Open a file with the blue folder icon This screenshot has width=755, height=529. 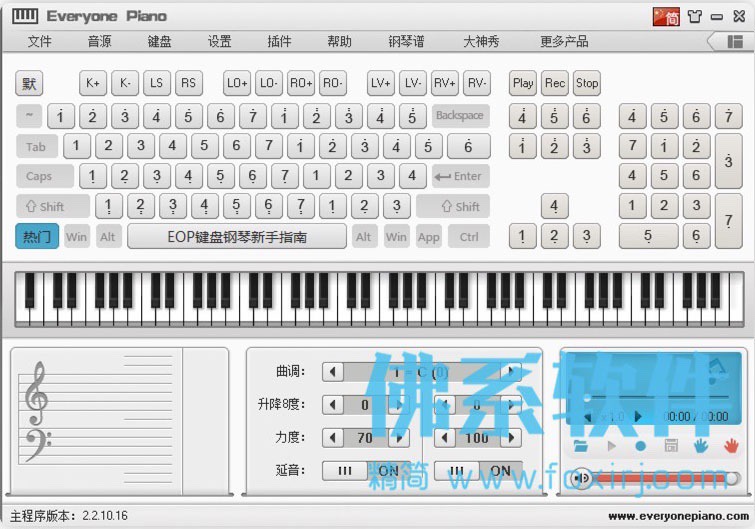(581, 446)
